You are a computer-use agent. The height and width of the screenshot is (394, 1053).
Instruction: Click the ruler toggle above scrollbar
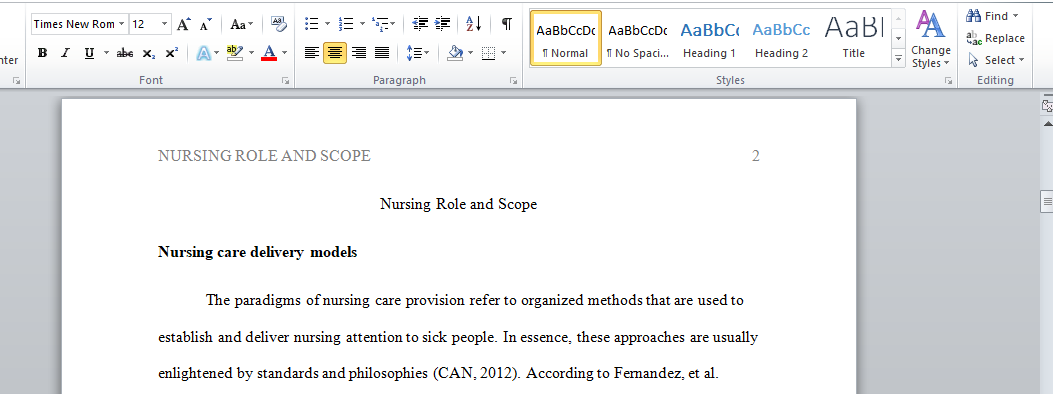coord(1046,105)
